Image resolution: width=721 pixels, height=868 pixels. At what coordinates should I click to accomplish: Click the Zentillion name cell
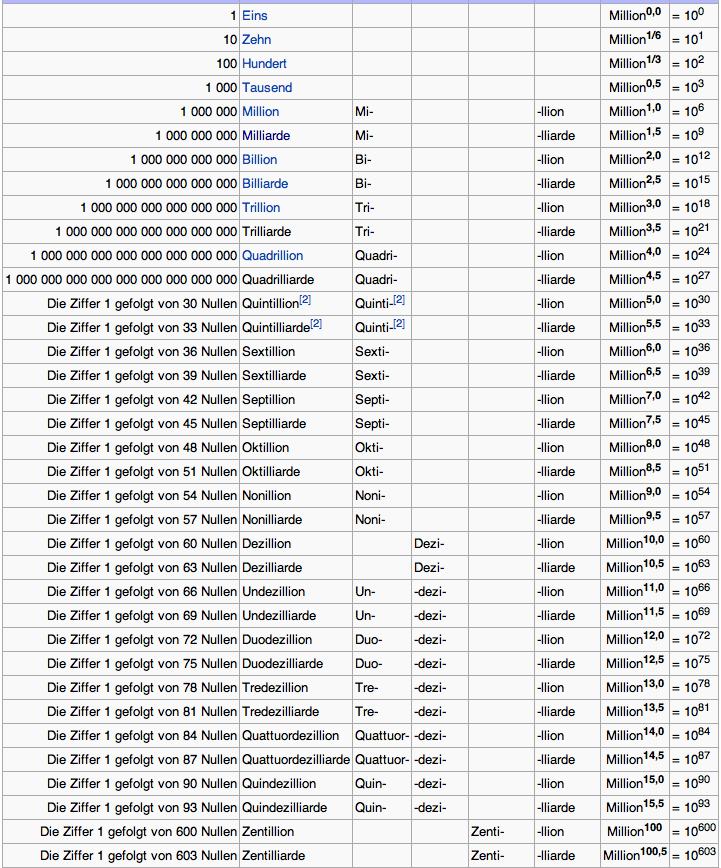click(268, 832)
